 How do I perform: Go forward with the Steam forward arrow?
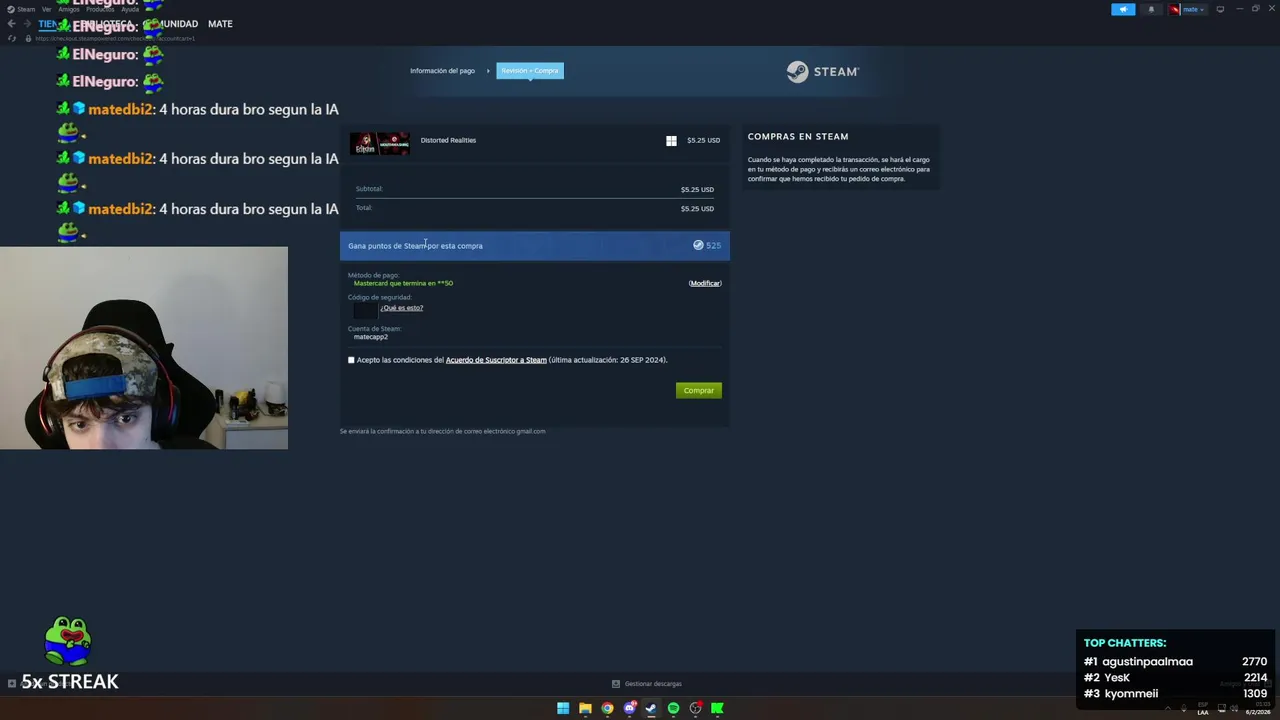[x=25, y=24]
